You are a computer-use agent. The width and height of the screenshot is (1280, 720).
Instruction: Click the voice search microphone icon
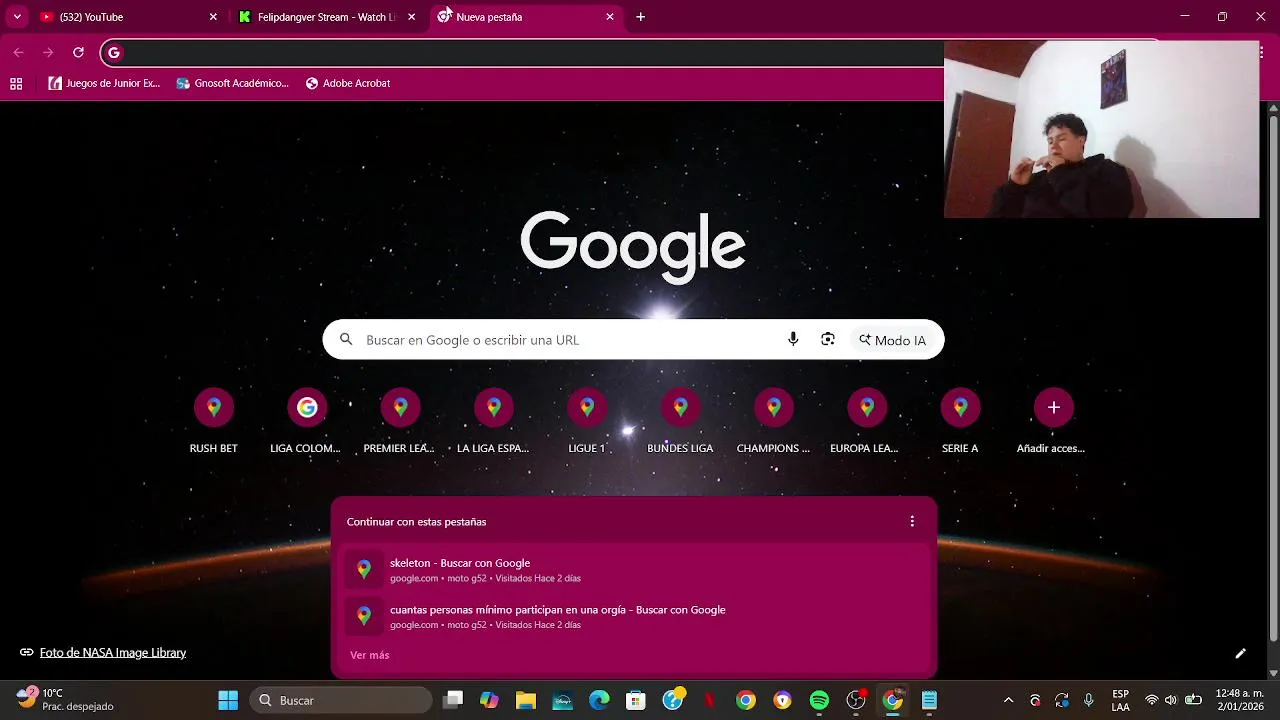coord(793,340)
